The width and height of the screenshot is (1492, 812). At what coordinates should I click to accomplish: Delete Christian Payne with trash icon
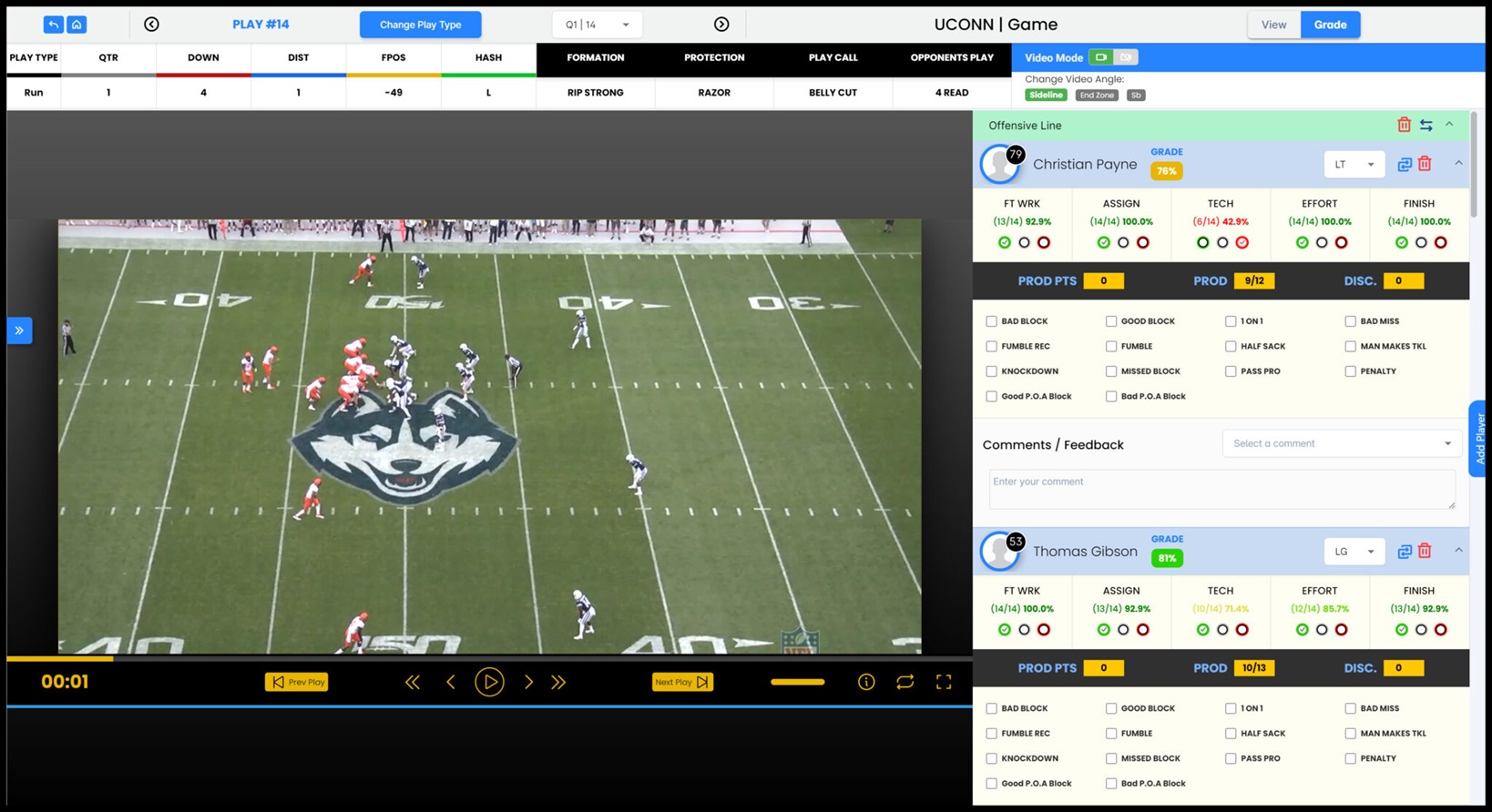(x=1425, y=164)
